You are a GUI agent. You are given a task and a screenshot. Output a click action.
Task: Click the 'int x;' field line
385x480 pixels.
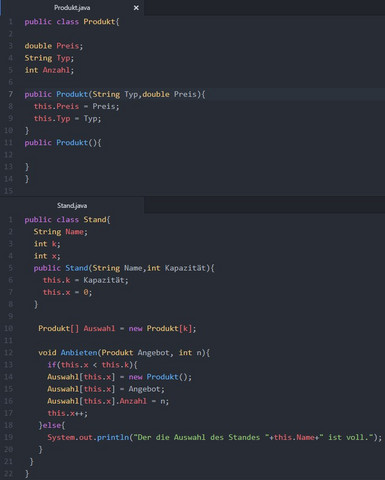pos(47,256)
